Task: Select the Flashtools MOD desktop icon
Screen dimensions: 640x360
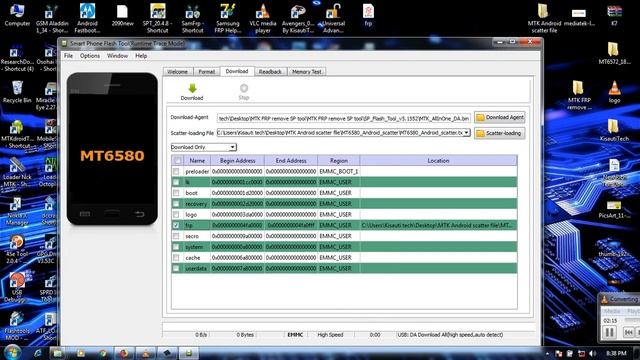Action: coord(17,326)
